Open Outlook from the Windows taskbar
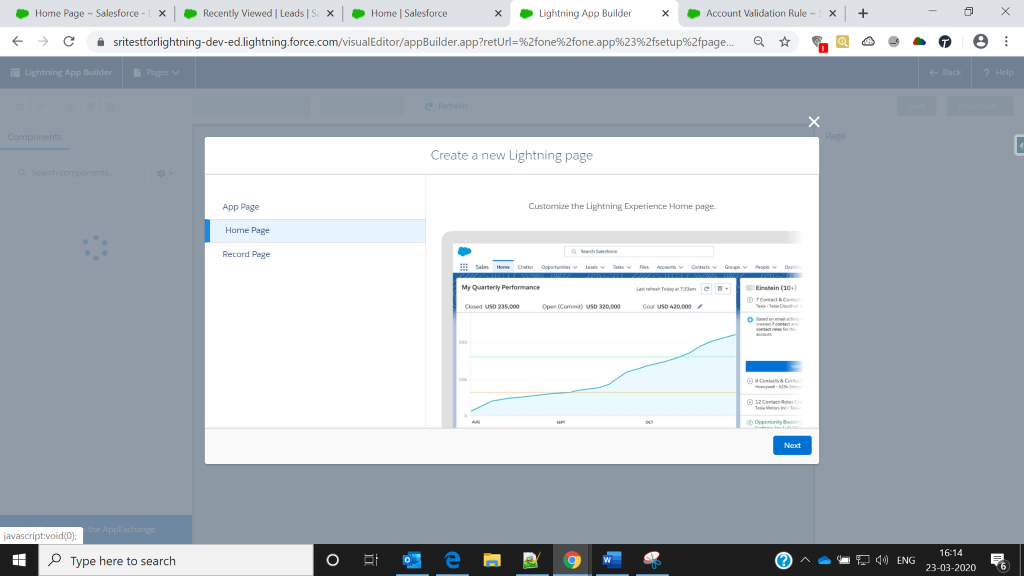The height and width of the screenshot is (576, 1024). point(411,560)
